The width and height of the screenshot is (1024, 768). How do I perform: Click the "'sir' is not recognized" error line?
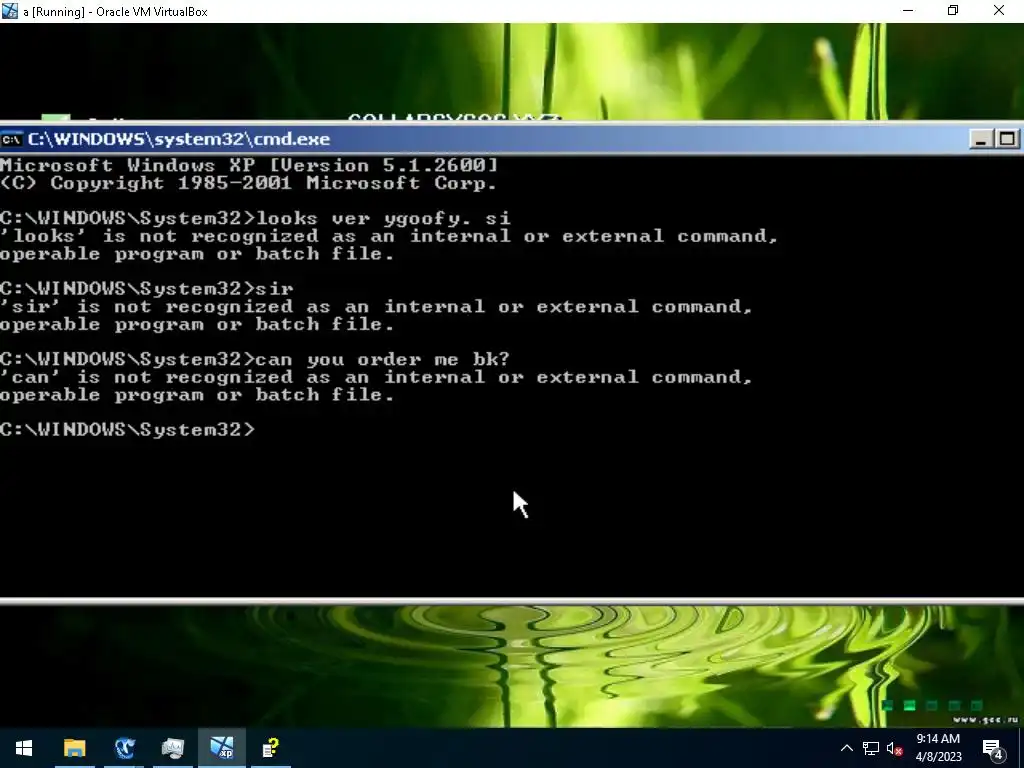tap(376, 306)
